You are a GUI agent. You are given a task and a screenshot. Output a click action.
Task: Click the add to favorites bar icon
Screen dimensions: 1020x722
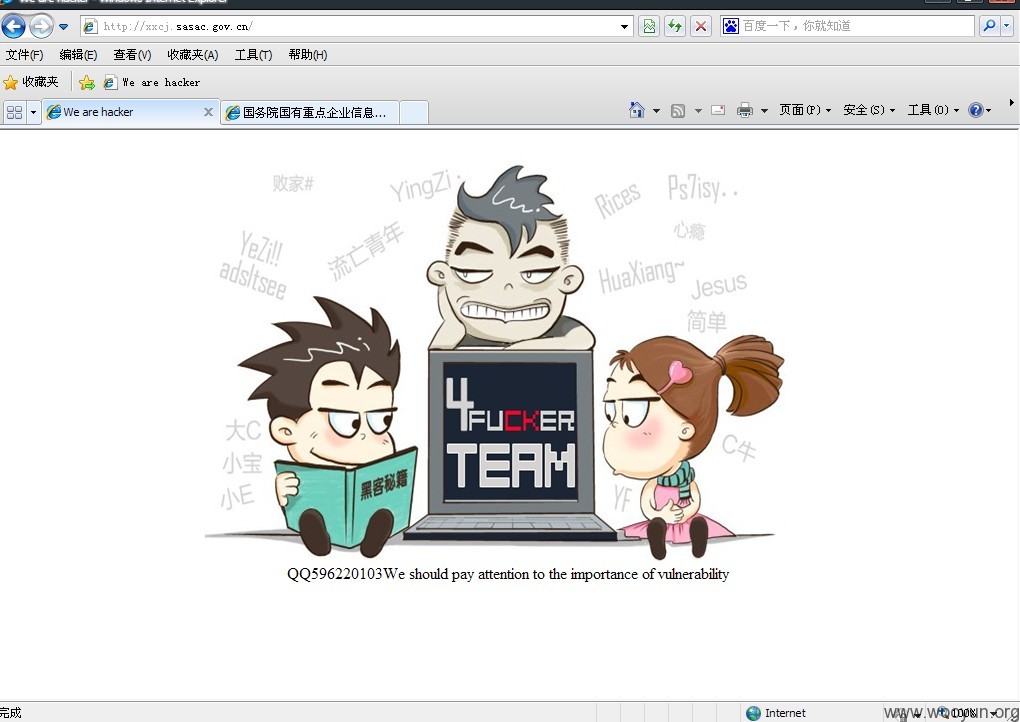click(87, 82)
